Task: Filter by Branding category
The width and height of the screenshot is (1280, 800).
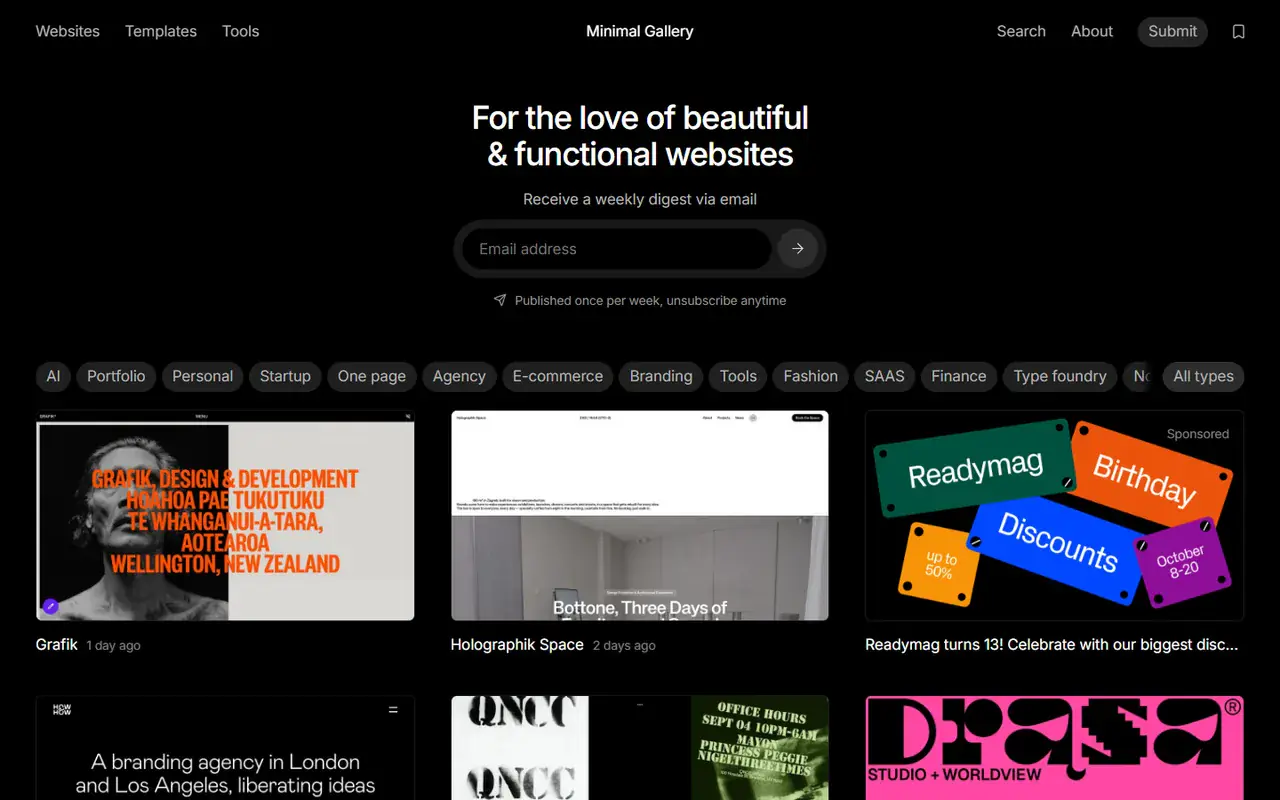Action: coord(661,376)
